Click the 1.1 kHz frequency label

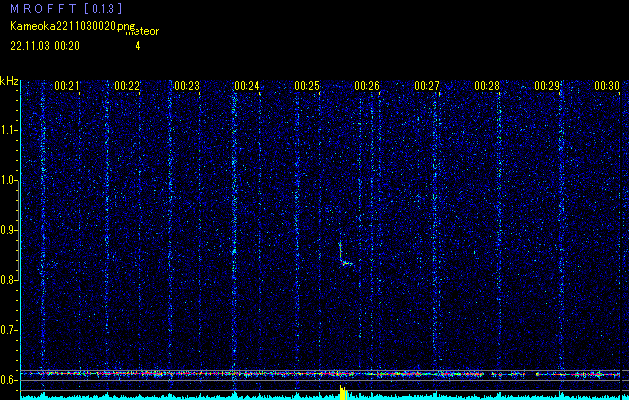click(x=9, y=130)
